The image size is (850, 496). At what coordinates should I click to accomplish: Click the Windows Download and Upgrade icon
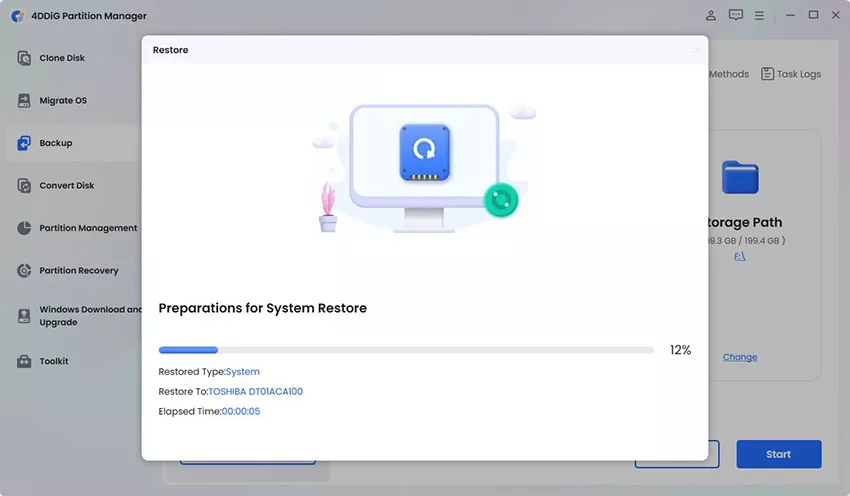pos(24,315)
